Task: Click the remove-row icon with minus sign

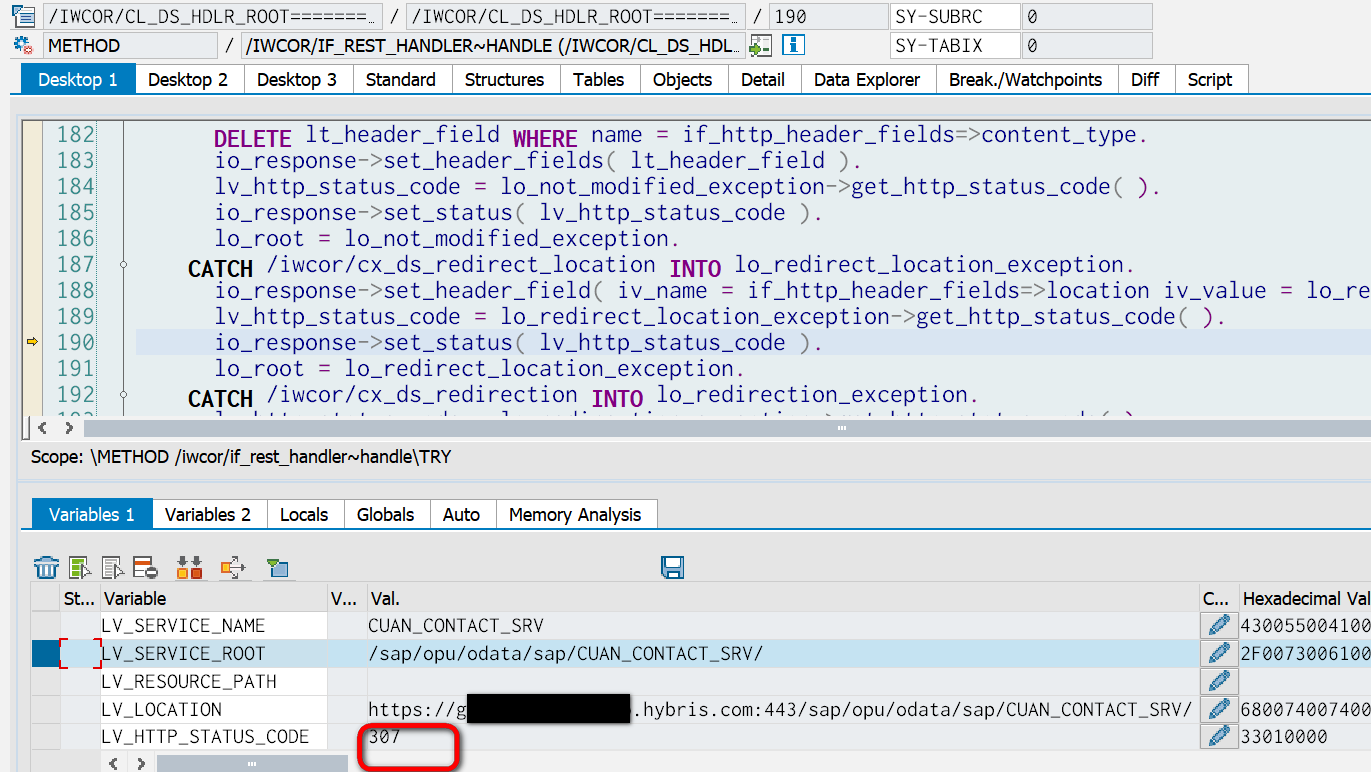Action: pos(145,568)
